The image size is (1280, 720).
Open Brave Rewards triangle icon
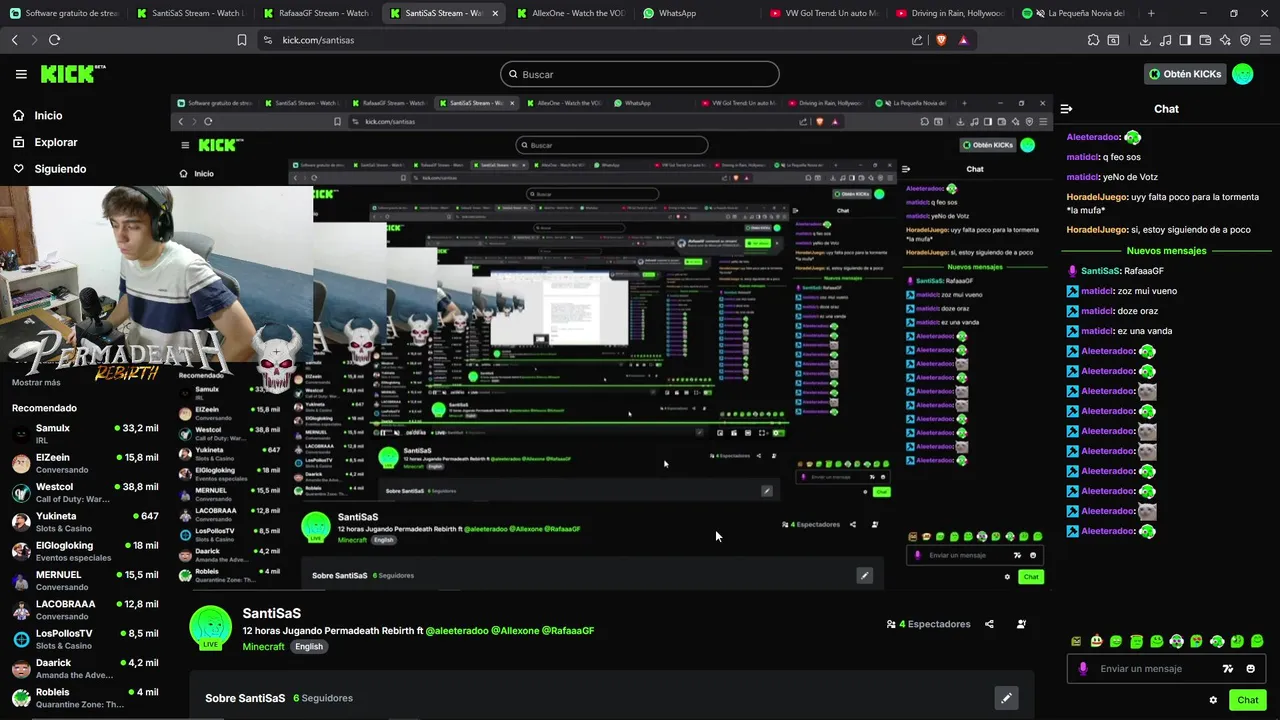coord(963,40)
